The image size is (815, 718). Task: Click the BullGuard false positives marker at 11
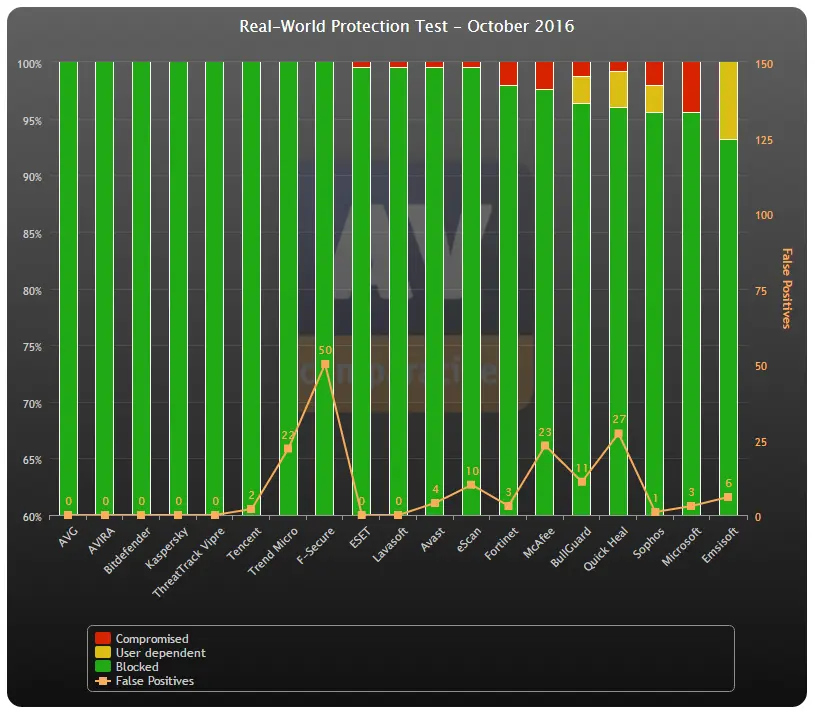[x=582, y=482]
